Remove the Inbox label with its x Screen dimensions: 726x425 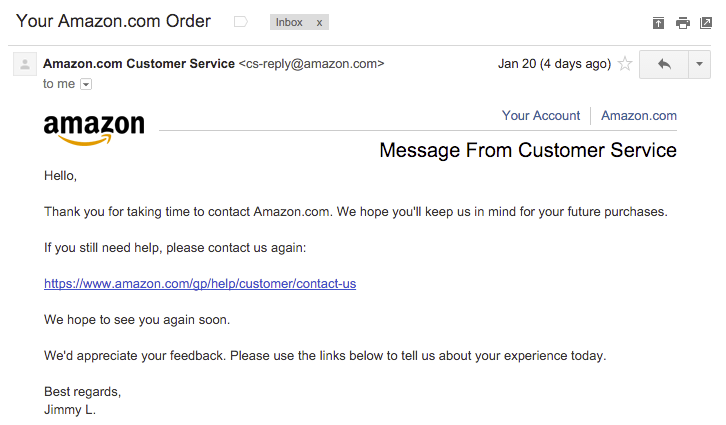(319, 22)
